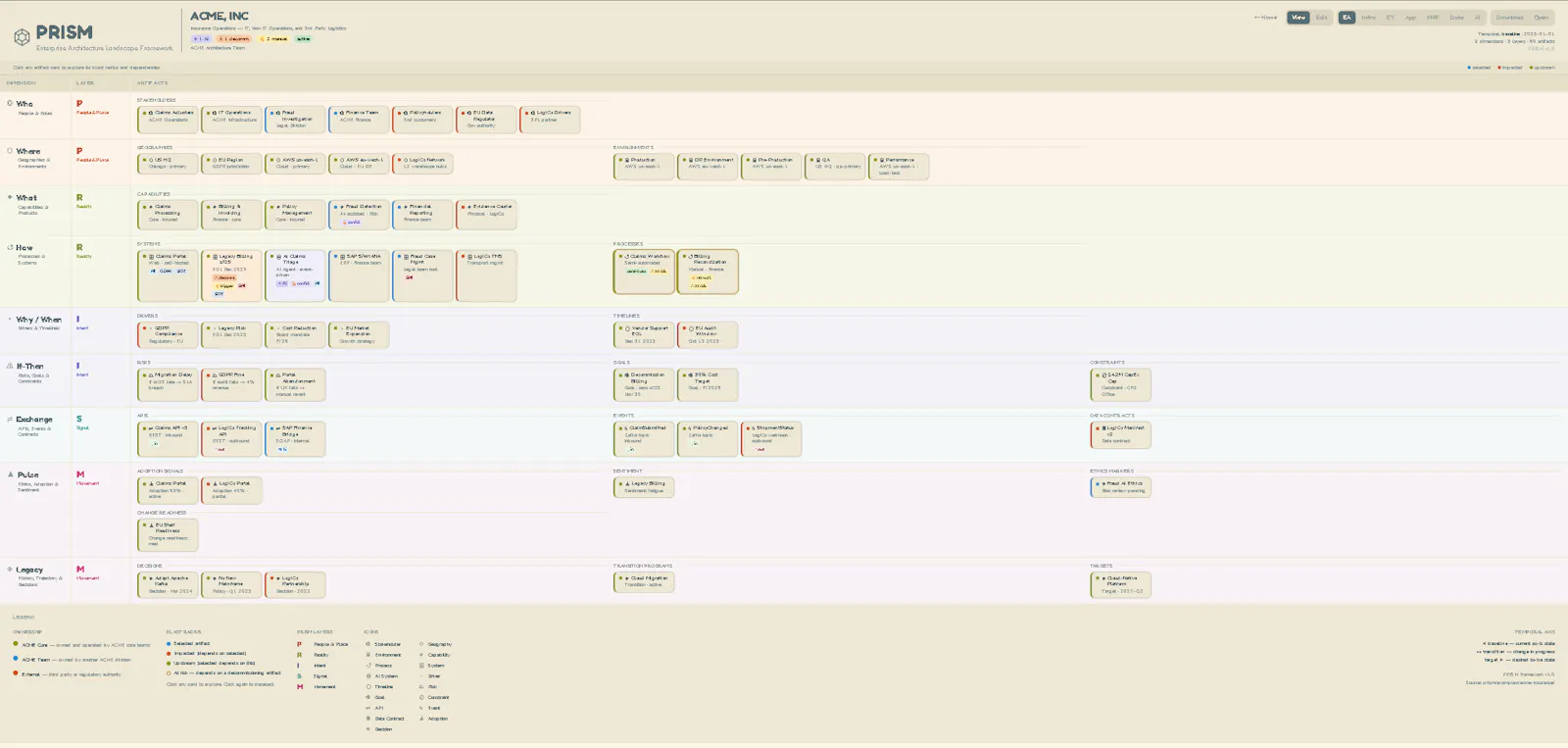This screenshot has width=1568, height=748.
Task: Select the QA environment card
Action: [x=835, y=167]
